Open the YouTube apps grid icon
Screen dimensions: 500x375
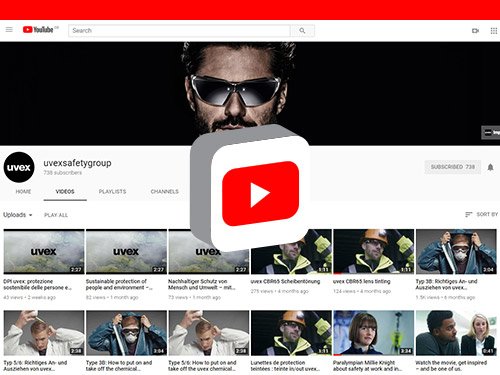point(494,31)
